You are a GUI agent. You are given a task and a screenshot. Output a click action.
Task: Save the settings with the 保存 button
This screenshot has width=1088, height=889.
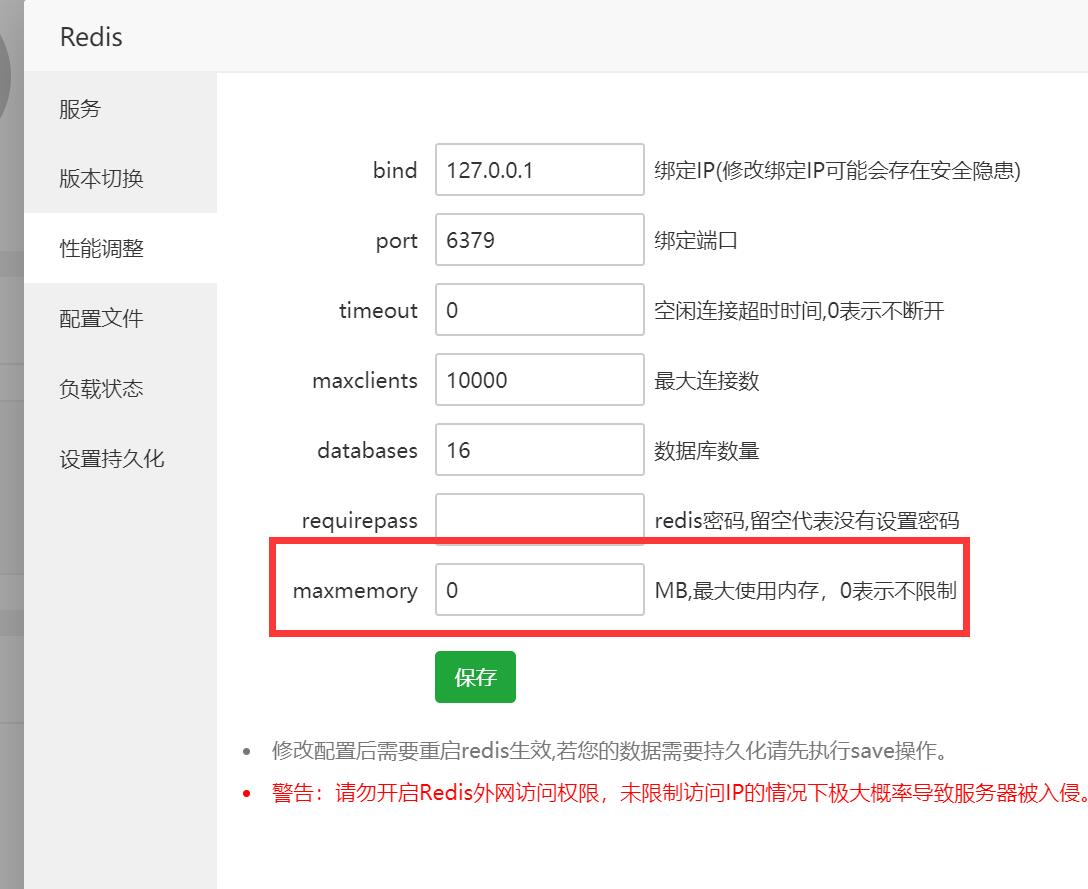coord(475,677)
